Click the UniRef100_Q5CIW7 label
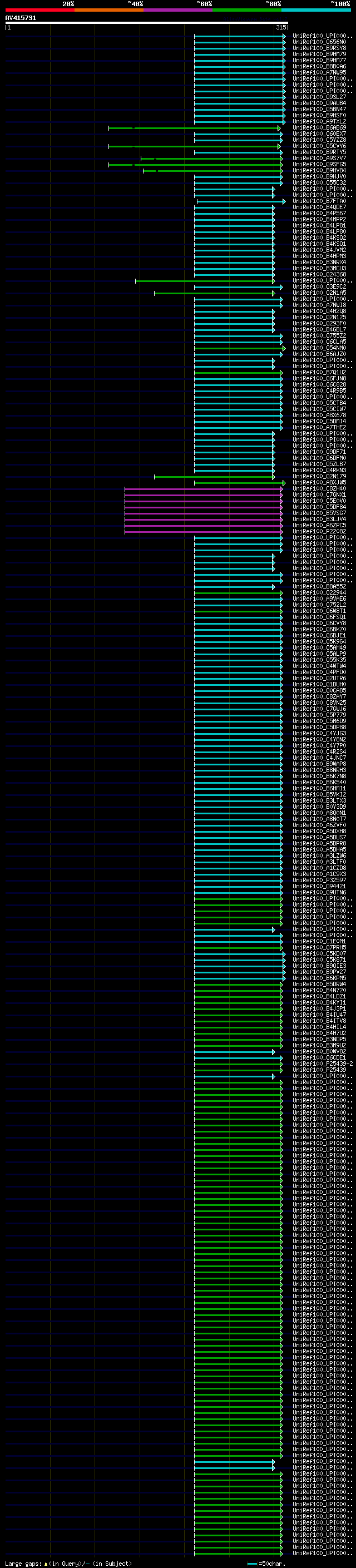The height and width of the screenshot is (1568, 356). 319,409
